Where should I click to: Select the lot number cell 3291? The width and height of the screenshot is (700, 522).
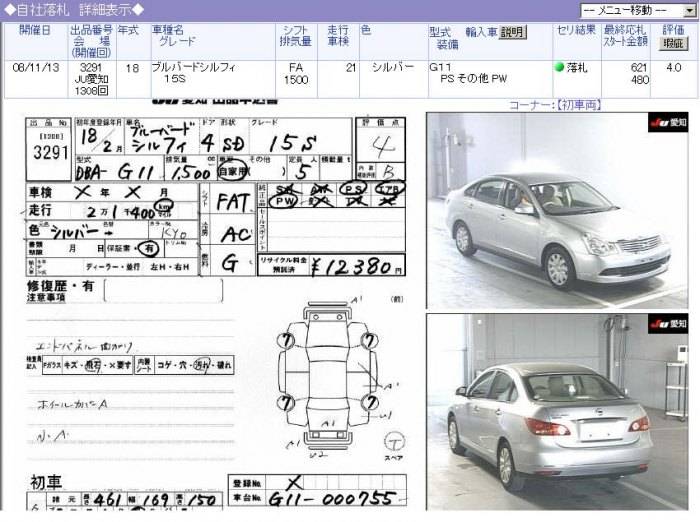[91, 67]
